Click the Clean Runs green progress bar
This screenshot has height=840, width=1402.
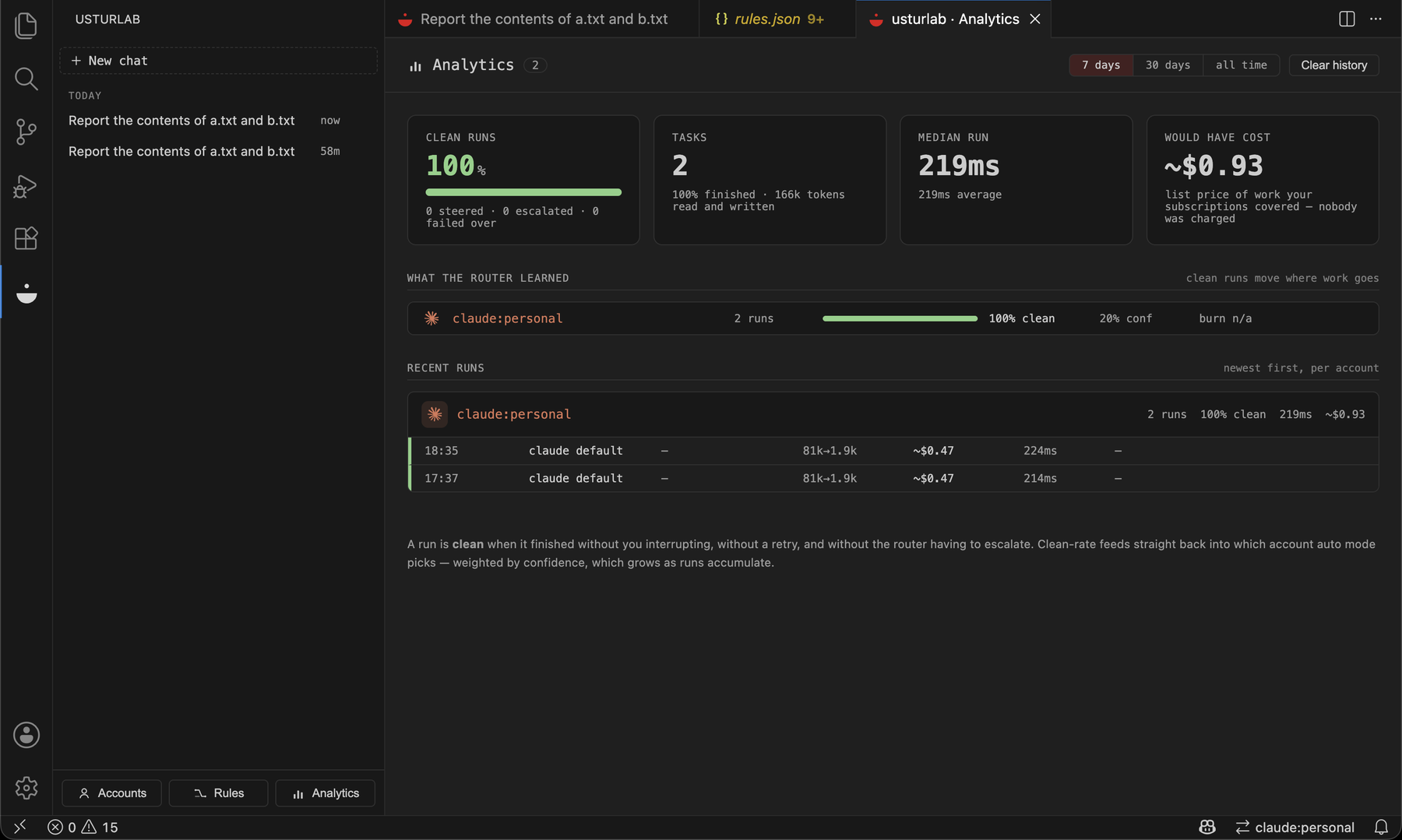pos(523,192)
